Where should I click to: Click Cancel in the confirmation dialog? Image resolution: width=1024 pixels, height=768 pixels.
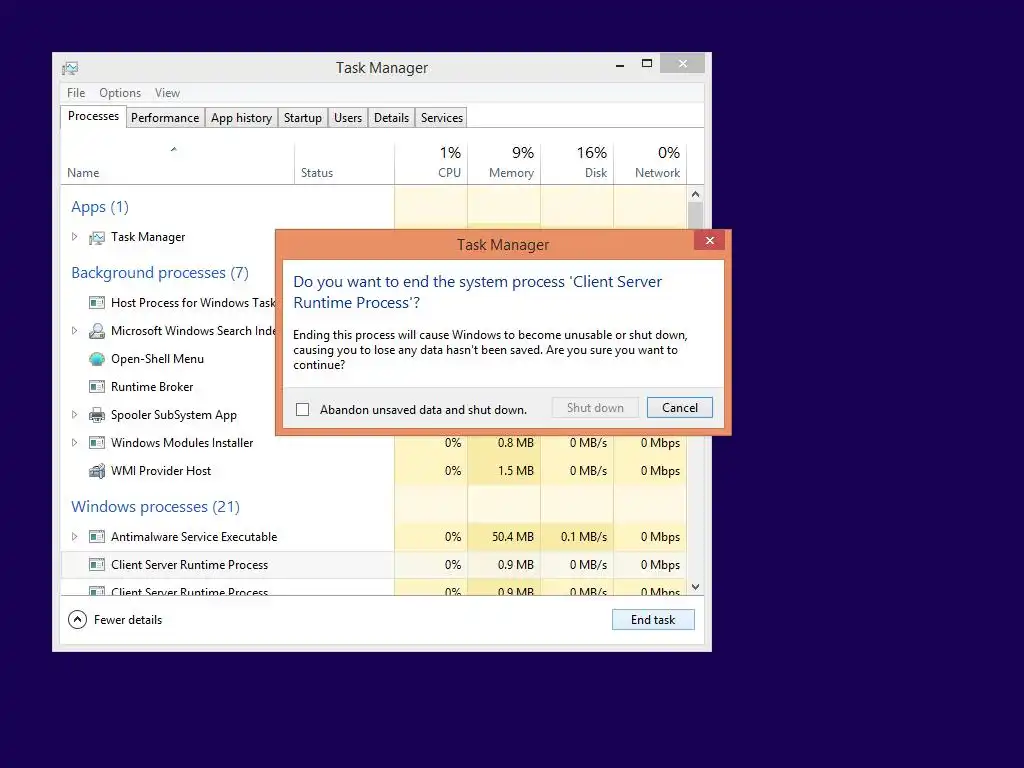(x=680, y=408)
